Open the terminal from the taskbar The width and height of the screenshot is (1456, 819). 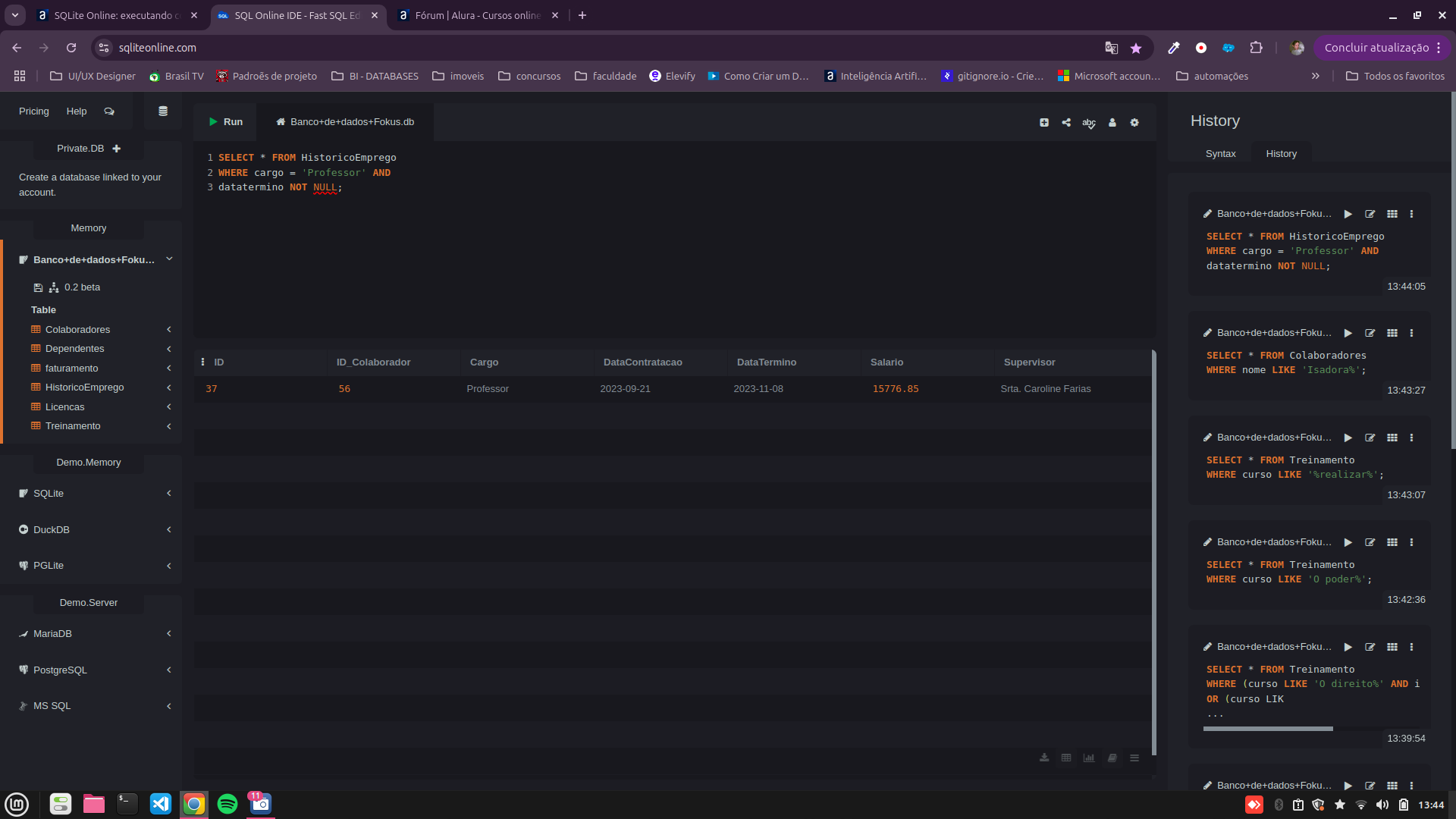(x=127, y=804)
